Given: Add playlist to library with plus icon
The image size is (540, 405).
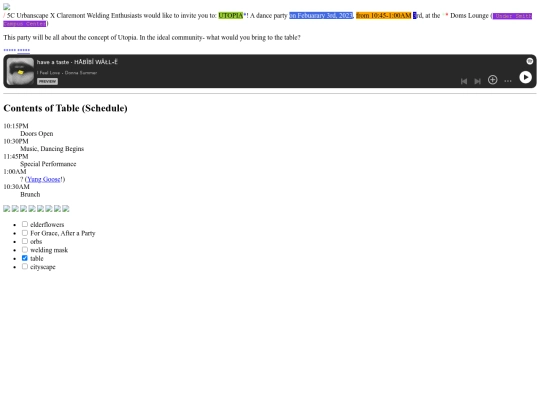Looking at the screenshot, I should [x=492, y=80].
